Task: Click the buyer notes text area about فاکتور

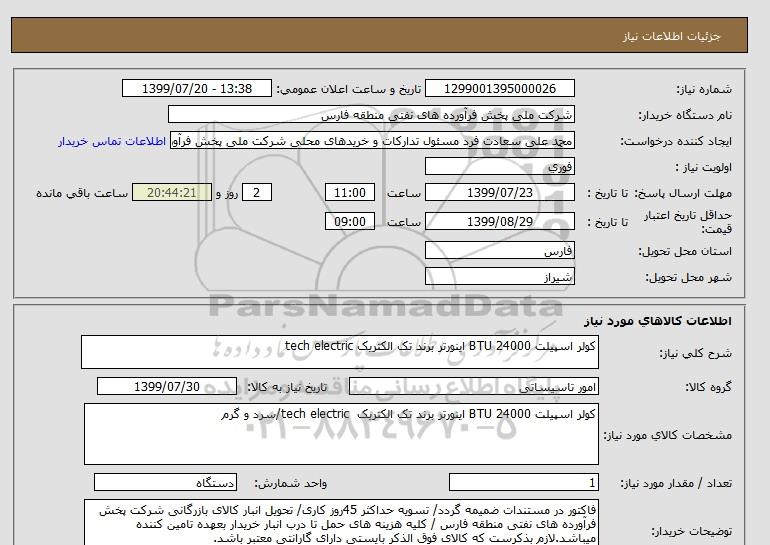Action: coord(341,523)
